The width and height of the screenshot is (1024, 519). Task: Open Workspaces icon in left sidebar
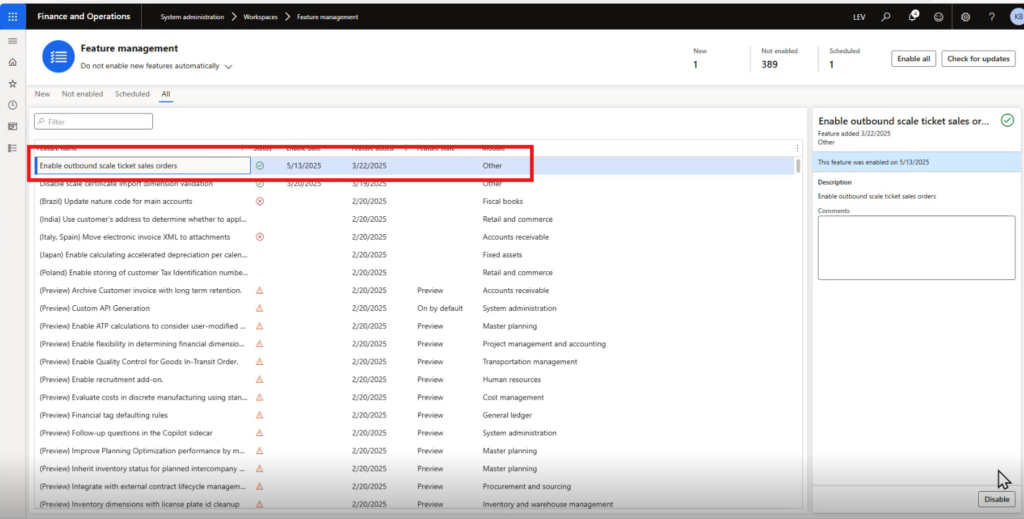click(12, 127)
